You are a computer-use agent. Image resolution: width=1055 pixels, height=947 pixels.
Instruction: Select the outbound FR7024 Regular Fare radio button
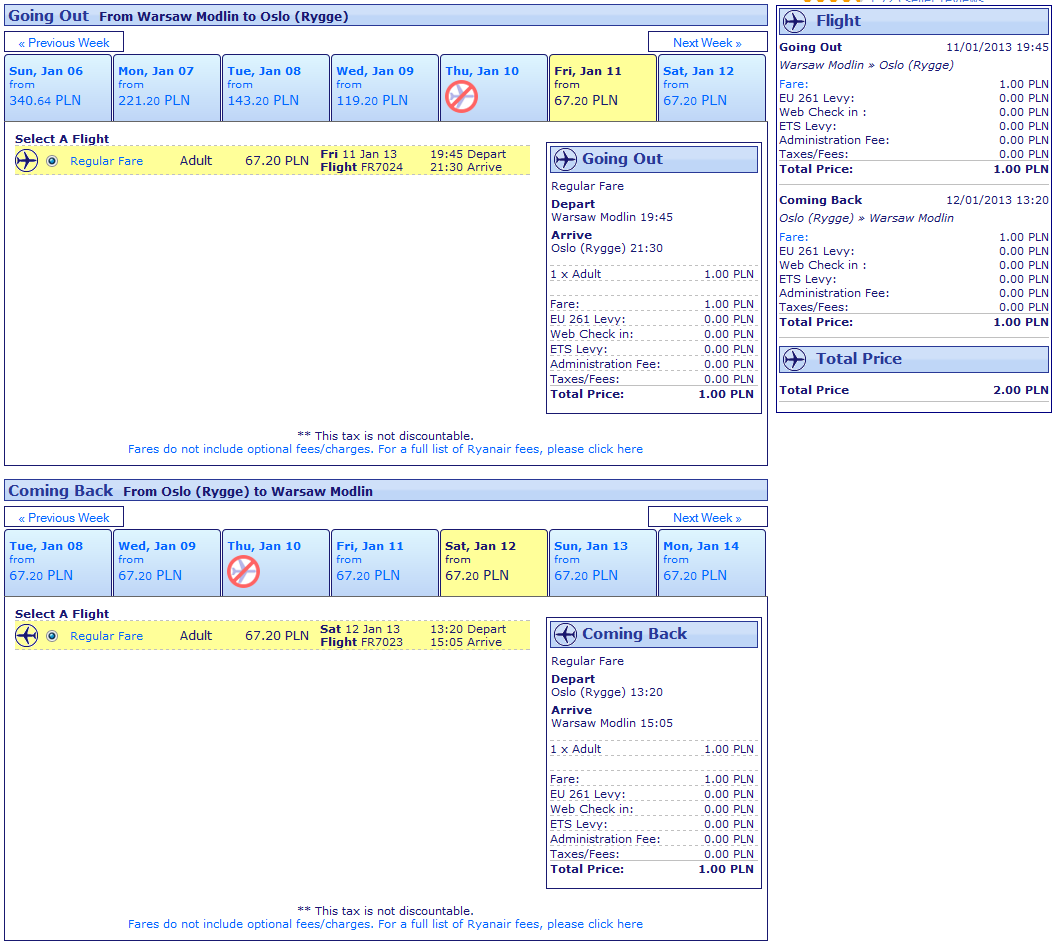pyautogui.click(x=52, y=161)
